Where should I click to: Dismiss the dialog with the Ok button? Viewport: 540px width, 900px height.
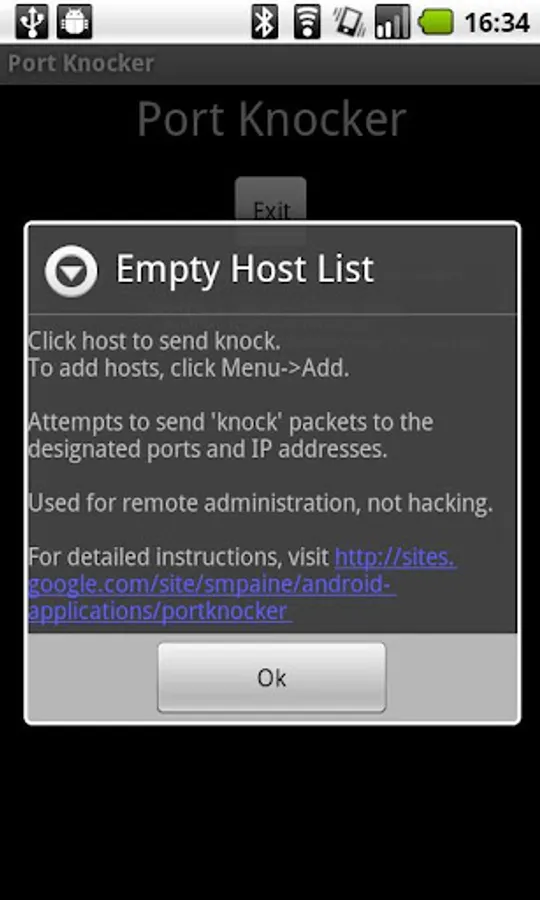(x=271, y=677)
